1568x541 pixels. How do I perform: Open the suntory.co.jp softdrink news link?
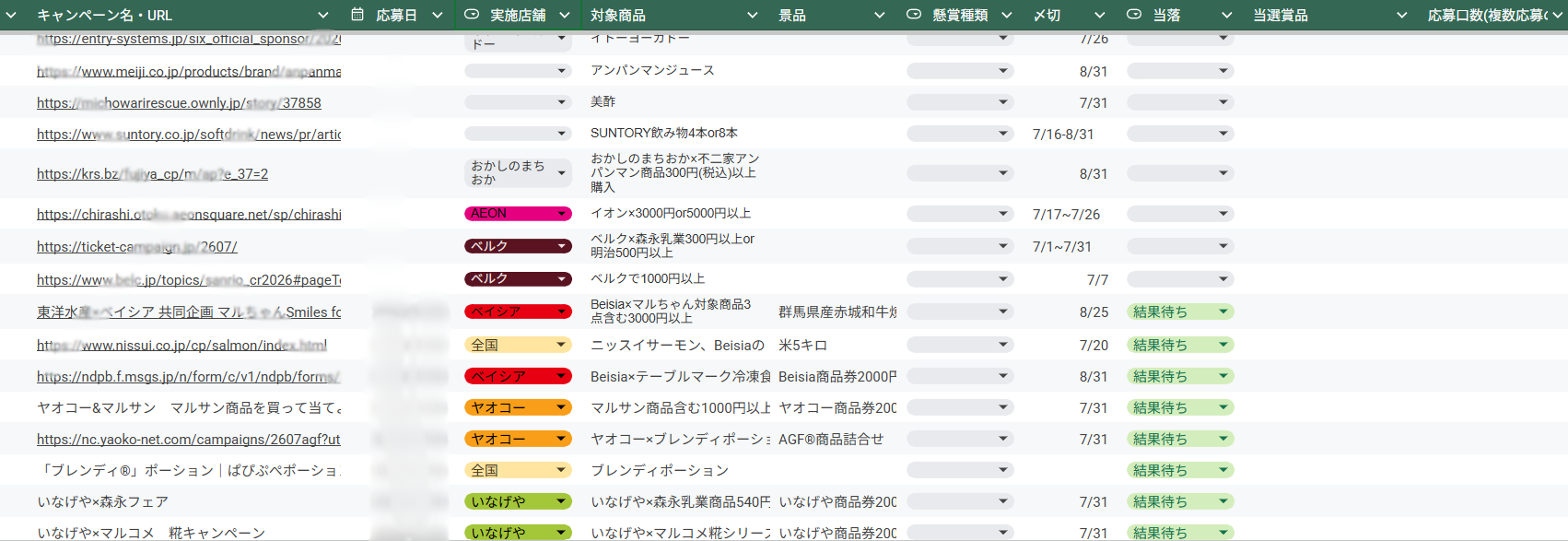189,135
